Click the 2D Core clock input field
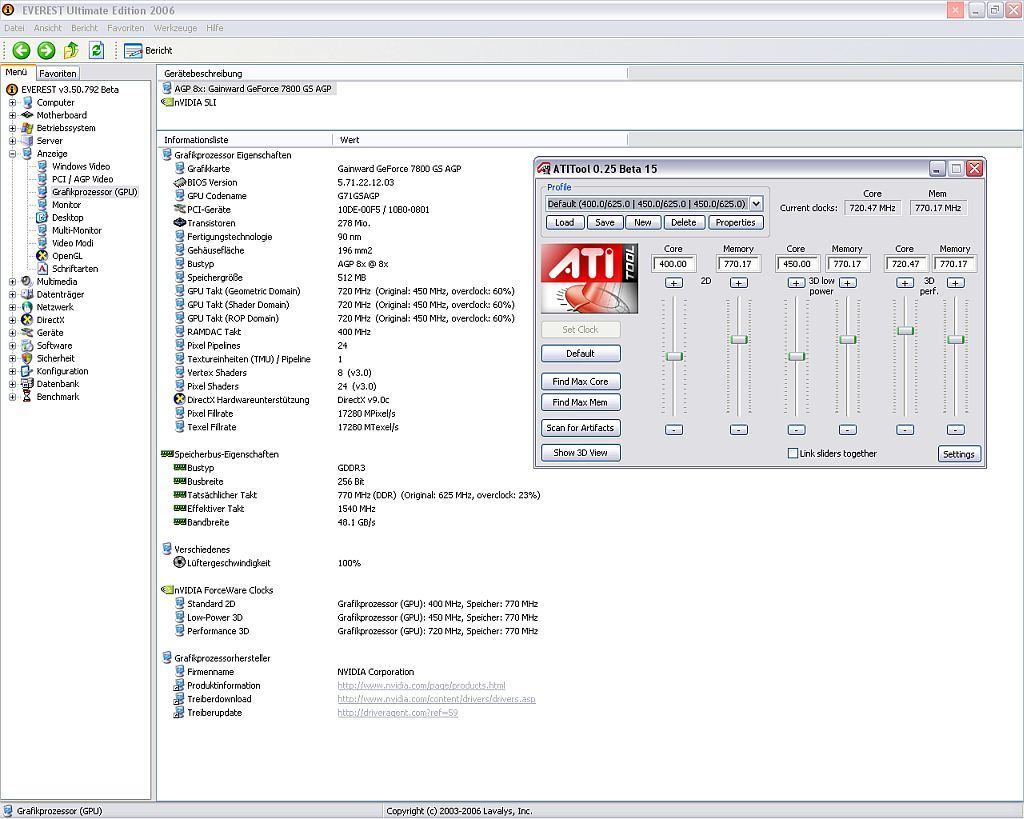The width and height of the screenshot is (1024, 819). [x=673, y=264]
